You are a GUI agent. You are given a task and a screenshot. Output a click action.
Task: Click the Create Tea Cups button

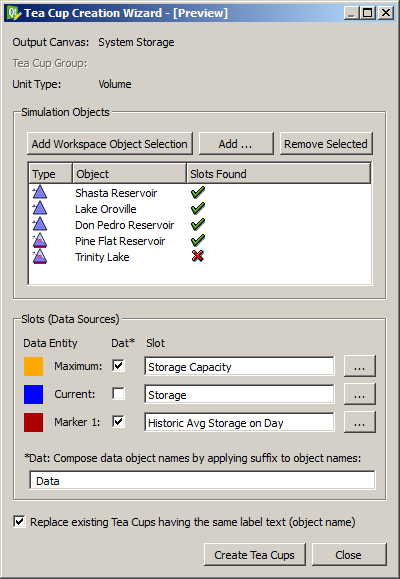click(254, 555)
